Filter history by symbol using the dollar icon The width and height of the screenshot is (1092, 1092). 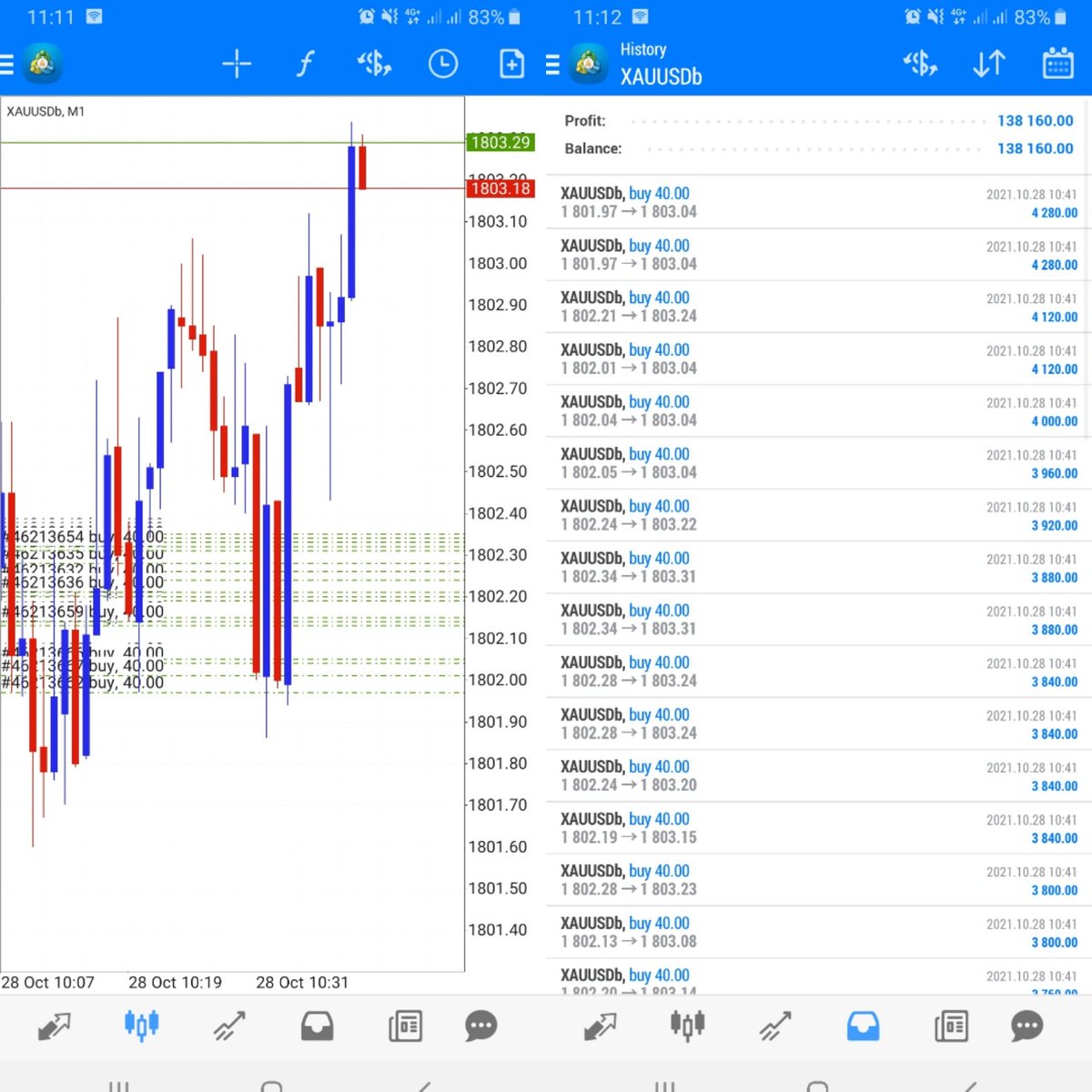[920, 64]
